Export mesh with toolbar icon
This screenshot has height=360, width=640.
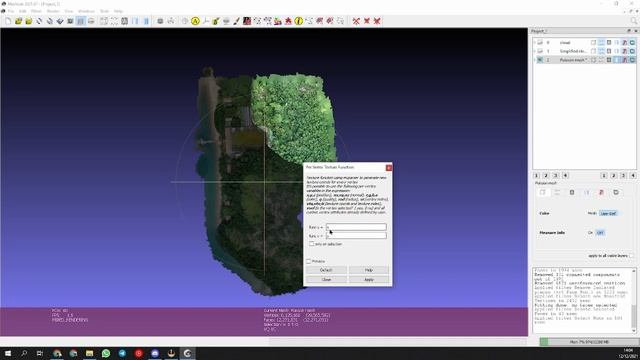point(60,21)
